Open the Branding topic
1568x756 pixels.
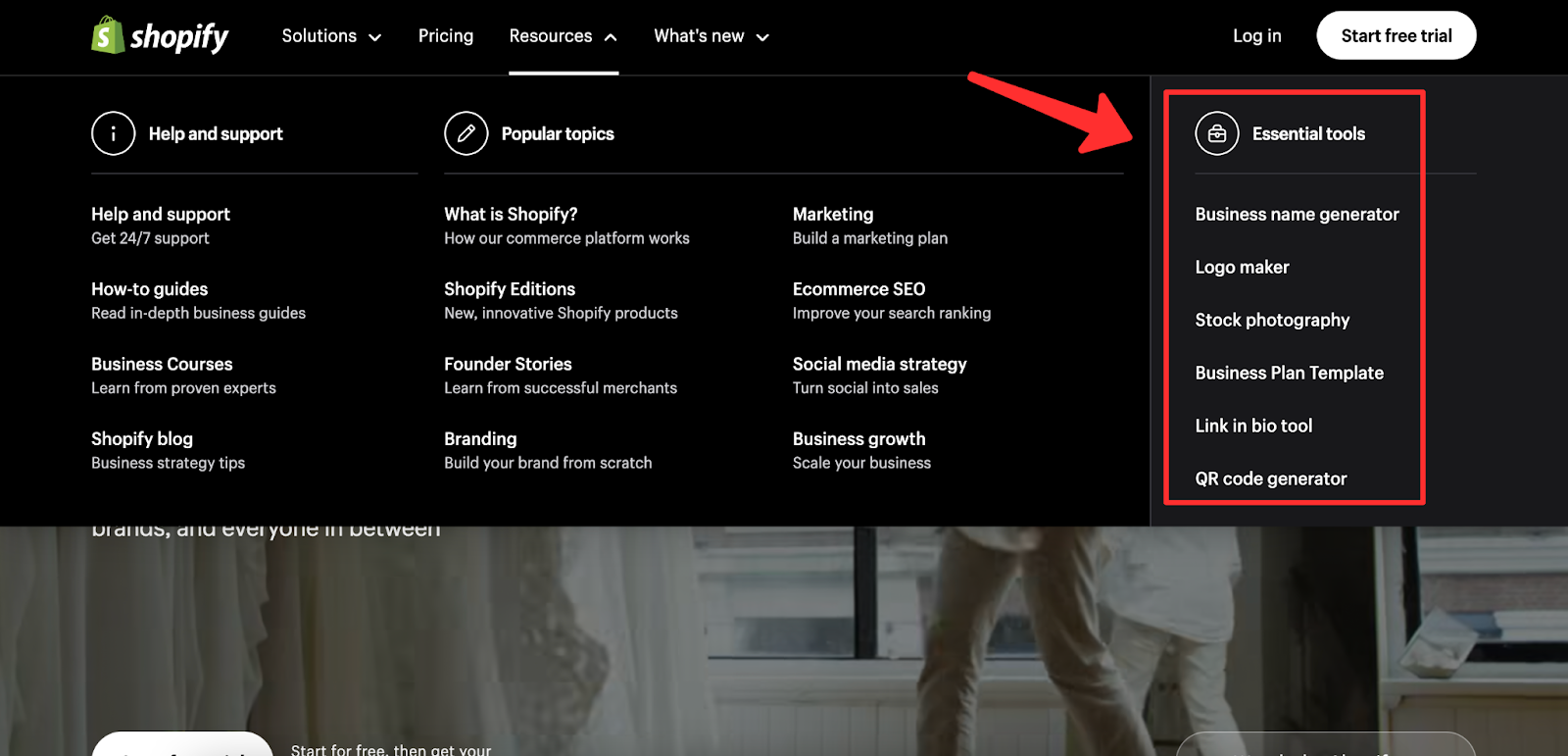click(x=548, y=450)
